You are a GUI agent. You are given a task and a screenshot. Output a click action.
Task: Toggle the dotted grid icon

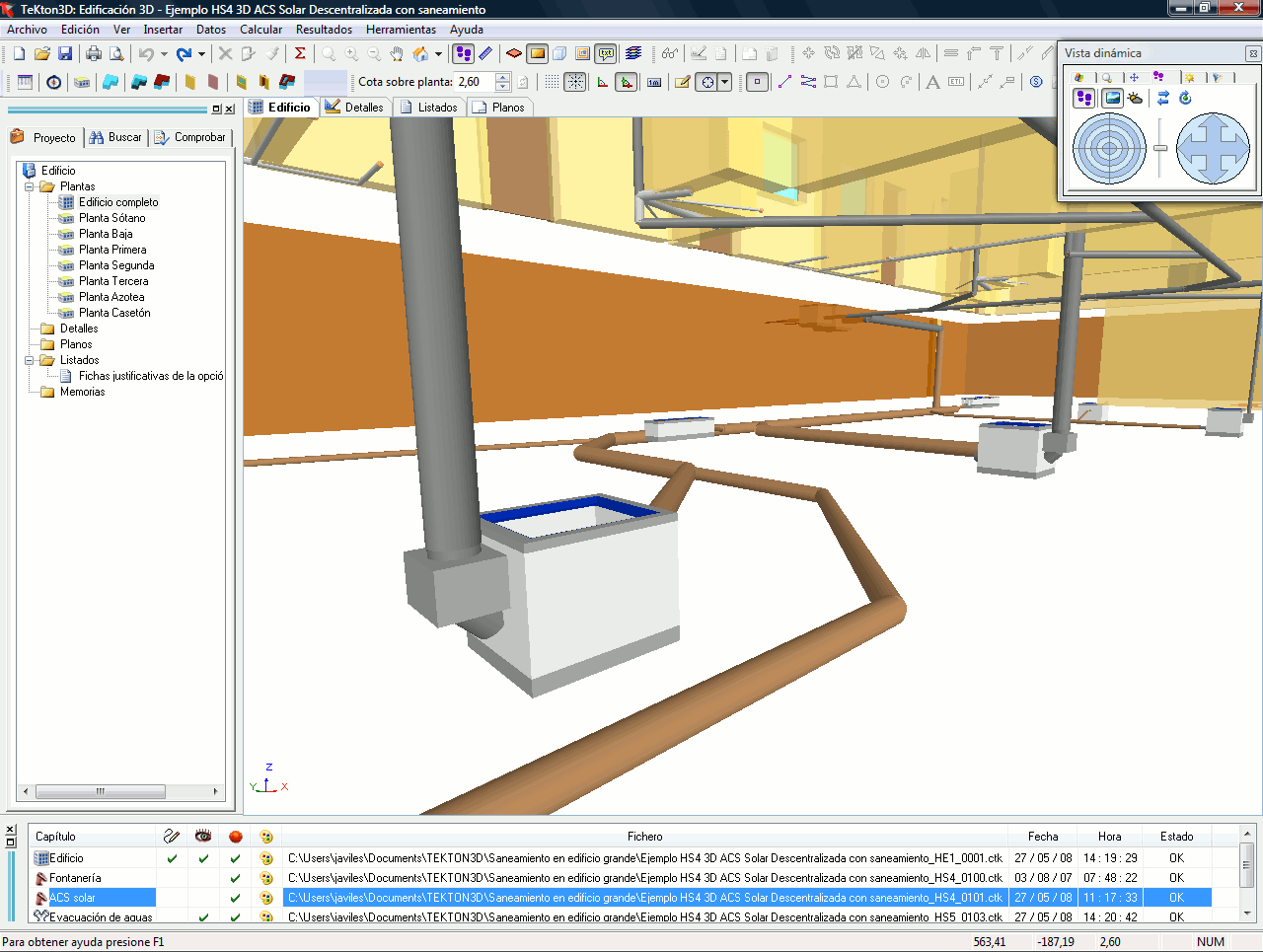(552, 82)
